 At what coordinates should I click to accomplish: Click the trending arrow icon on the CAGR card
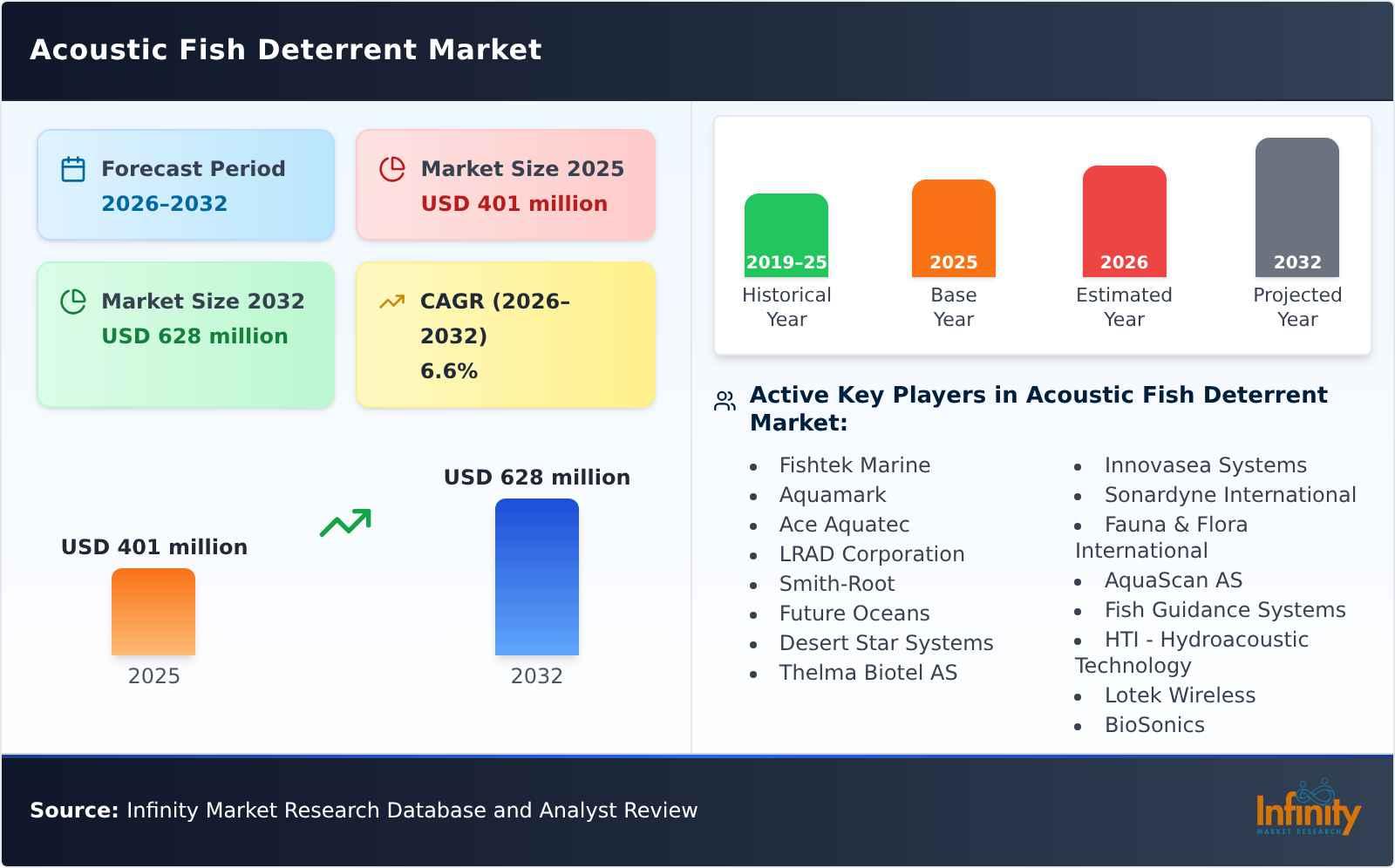click(392, 301)
